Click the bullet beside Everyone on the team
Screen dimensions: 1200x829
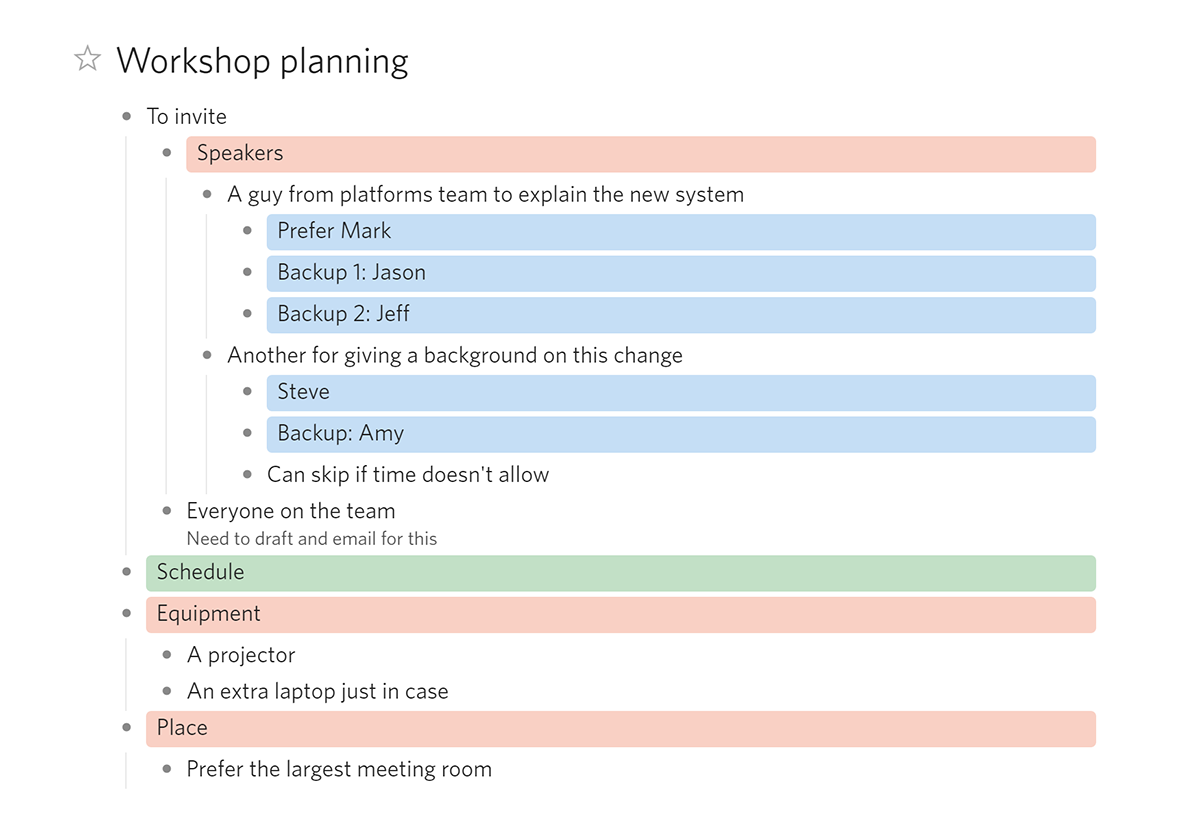[x=166, y=511]
